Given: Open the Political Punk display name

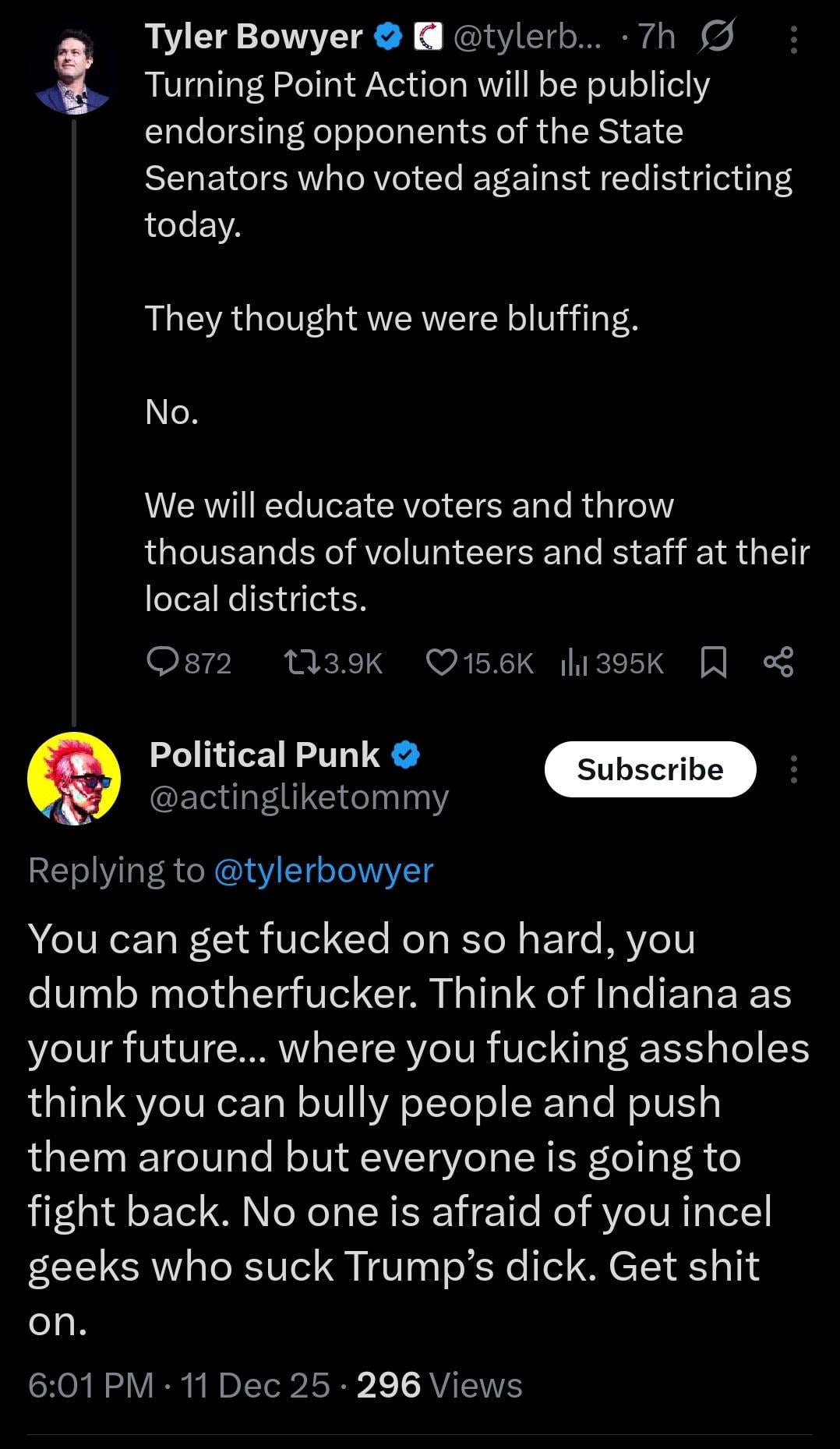Looking at the screenshot, I should [x=264, y=755].
